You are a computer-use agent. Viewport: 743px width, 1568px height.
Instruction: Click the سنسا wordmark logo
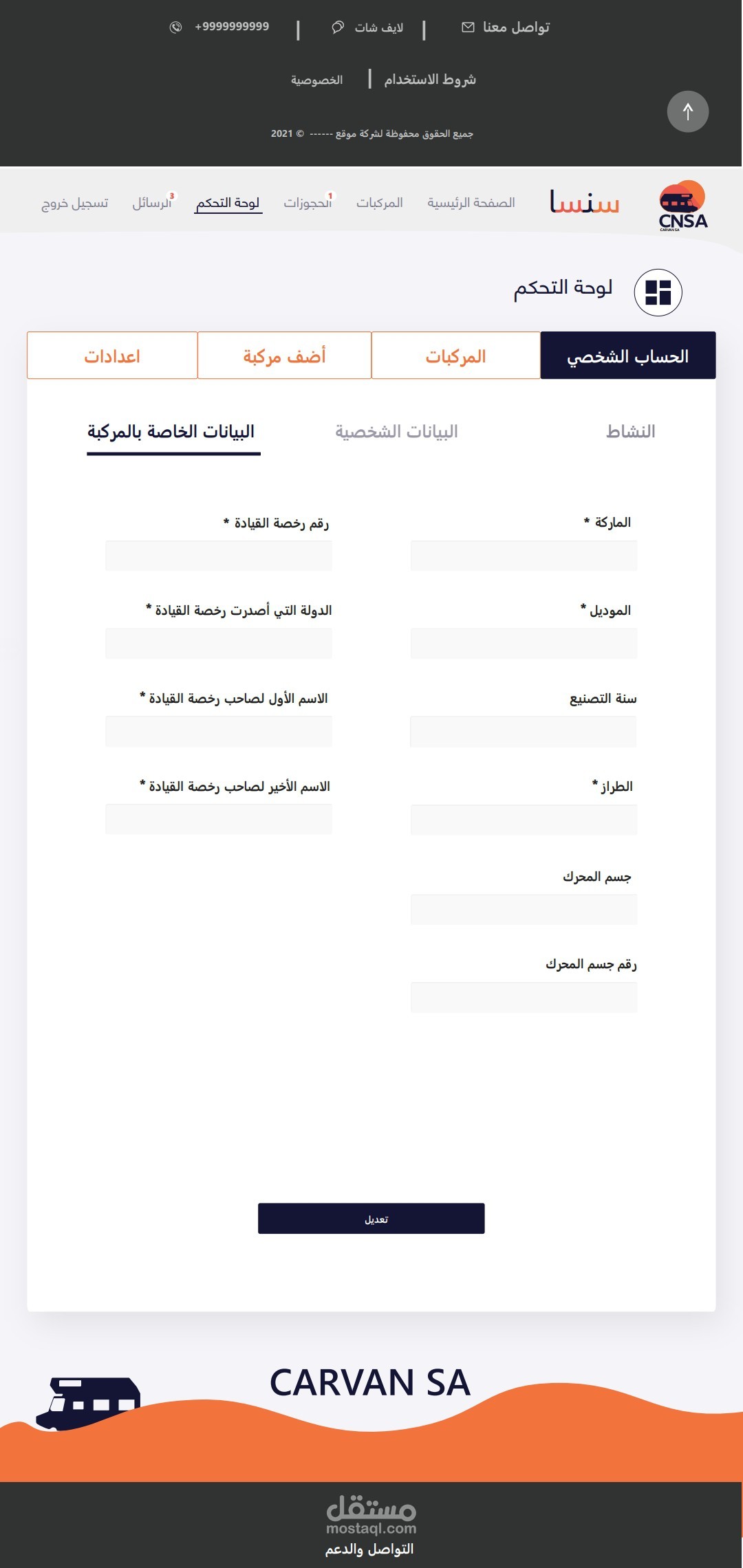pyautogui.click(x=585, y=202)
